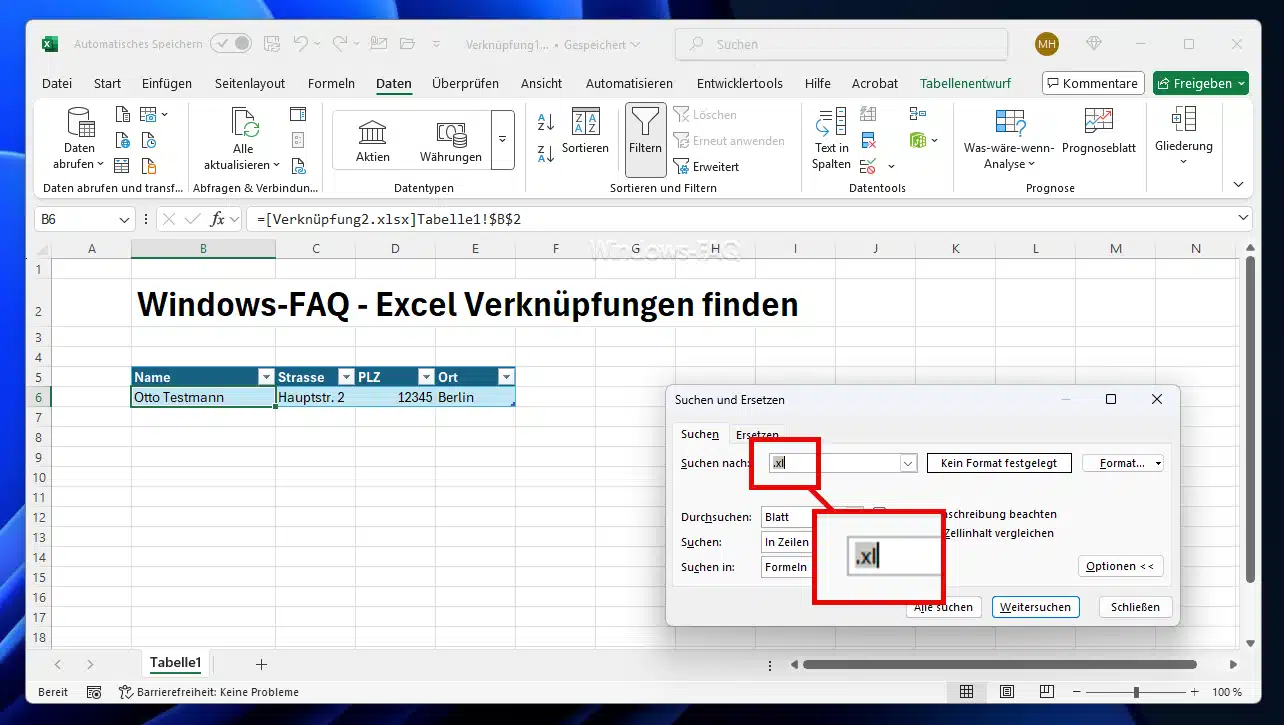Open the Name Box dropdown
This screenshot has height=725, width=1284.
tap(125, 219)
